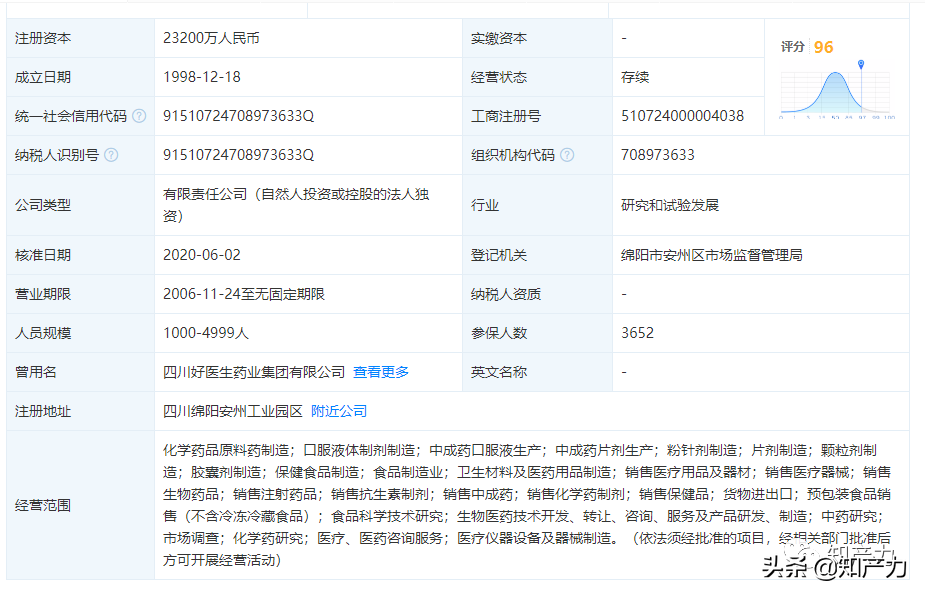
Task: Select unified credit code value in 统一社会信用代码 row
Action: [x=238, y=116]
